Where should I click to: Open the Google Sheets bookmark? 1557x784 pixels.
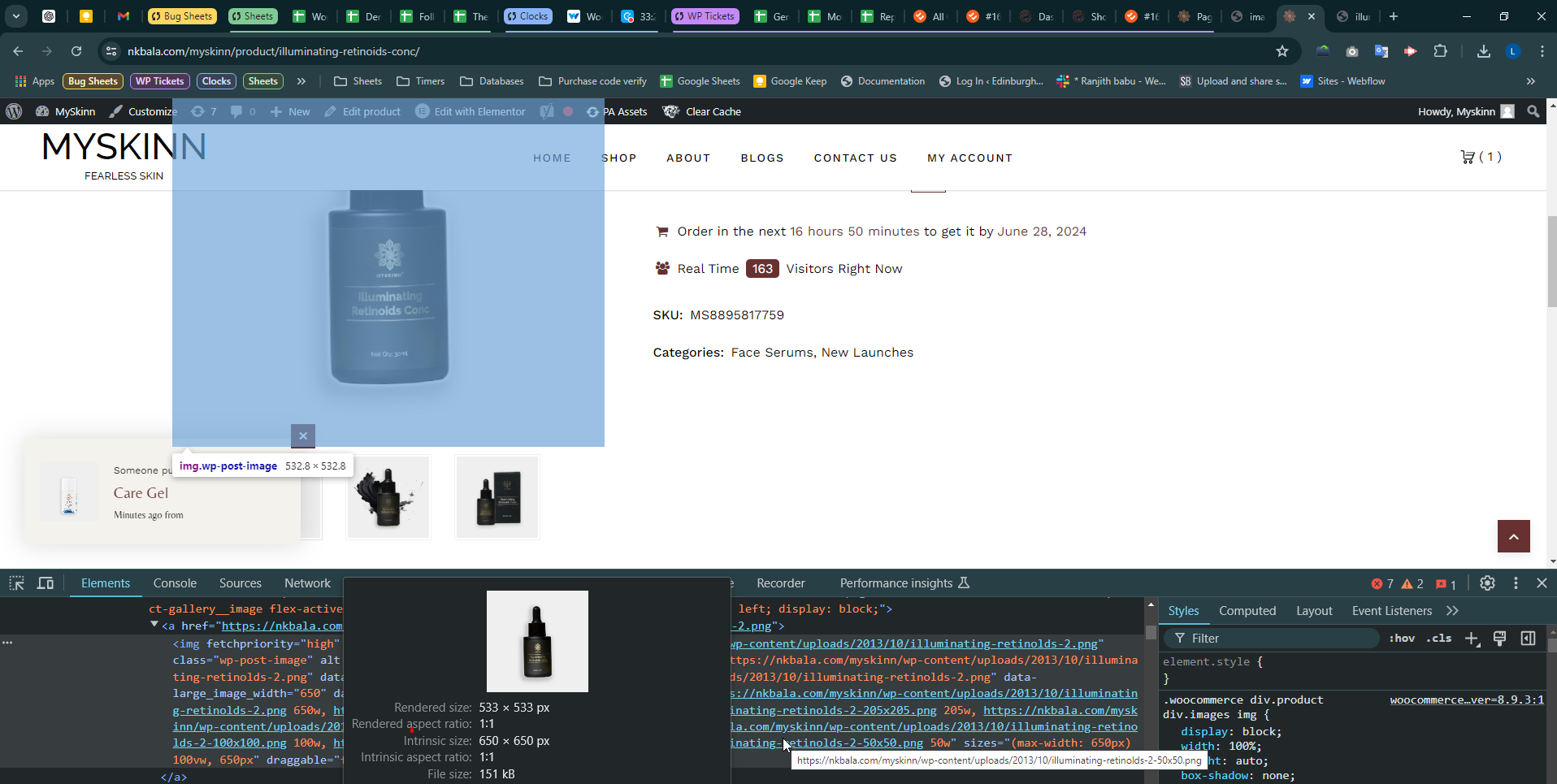pyautogui.click(x=700, y=81)
